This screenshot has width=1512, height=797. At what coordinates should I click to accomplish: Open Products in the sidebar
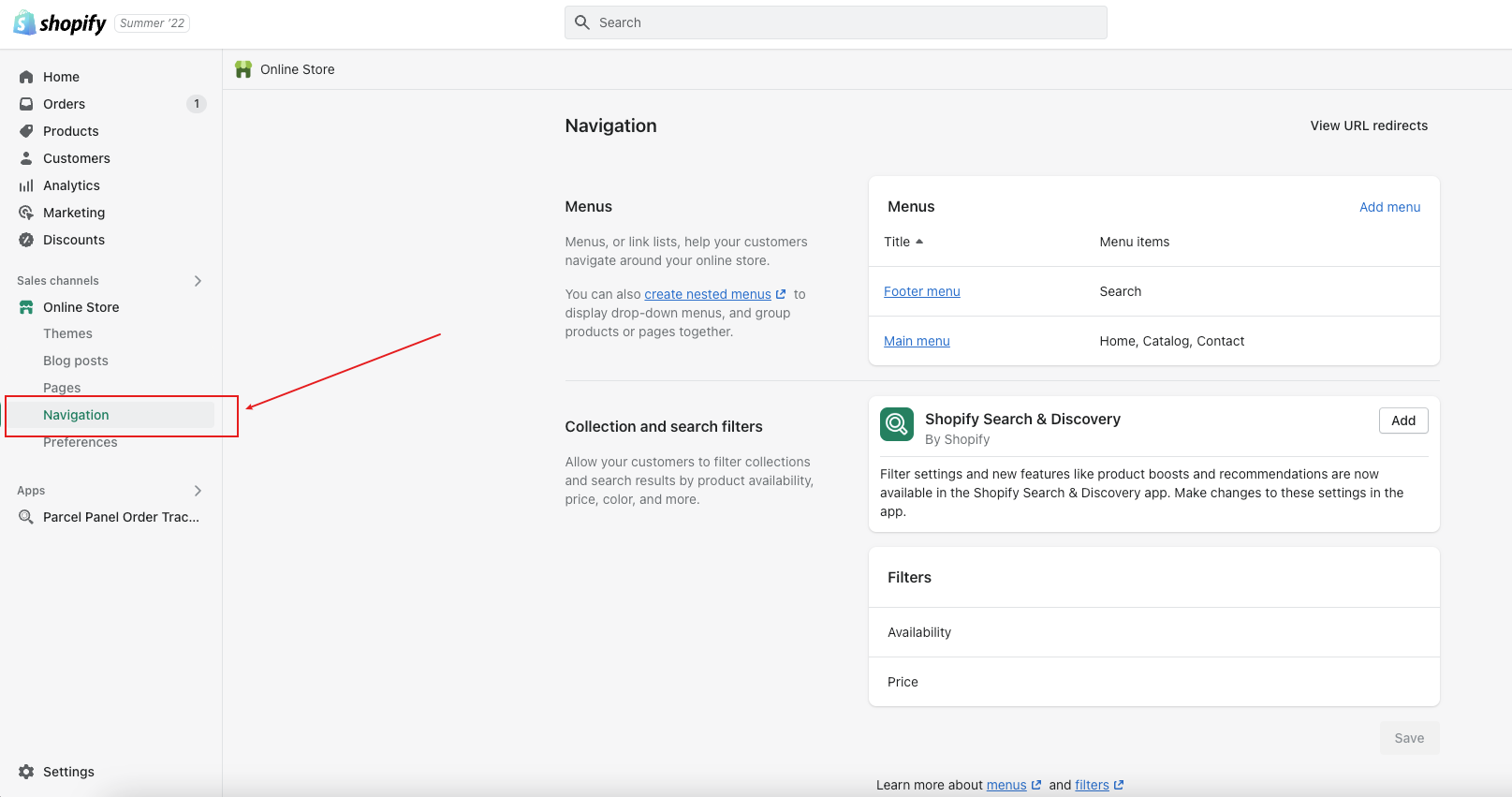click(71, 131)
